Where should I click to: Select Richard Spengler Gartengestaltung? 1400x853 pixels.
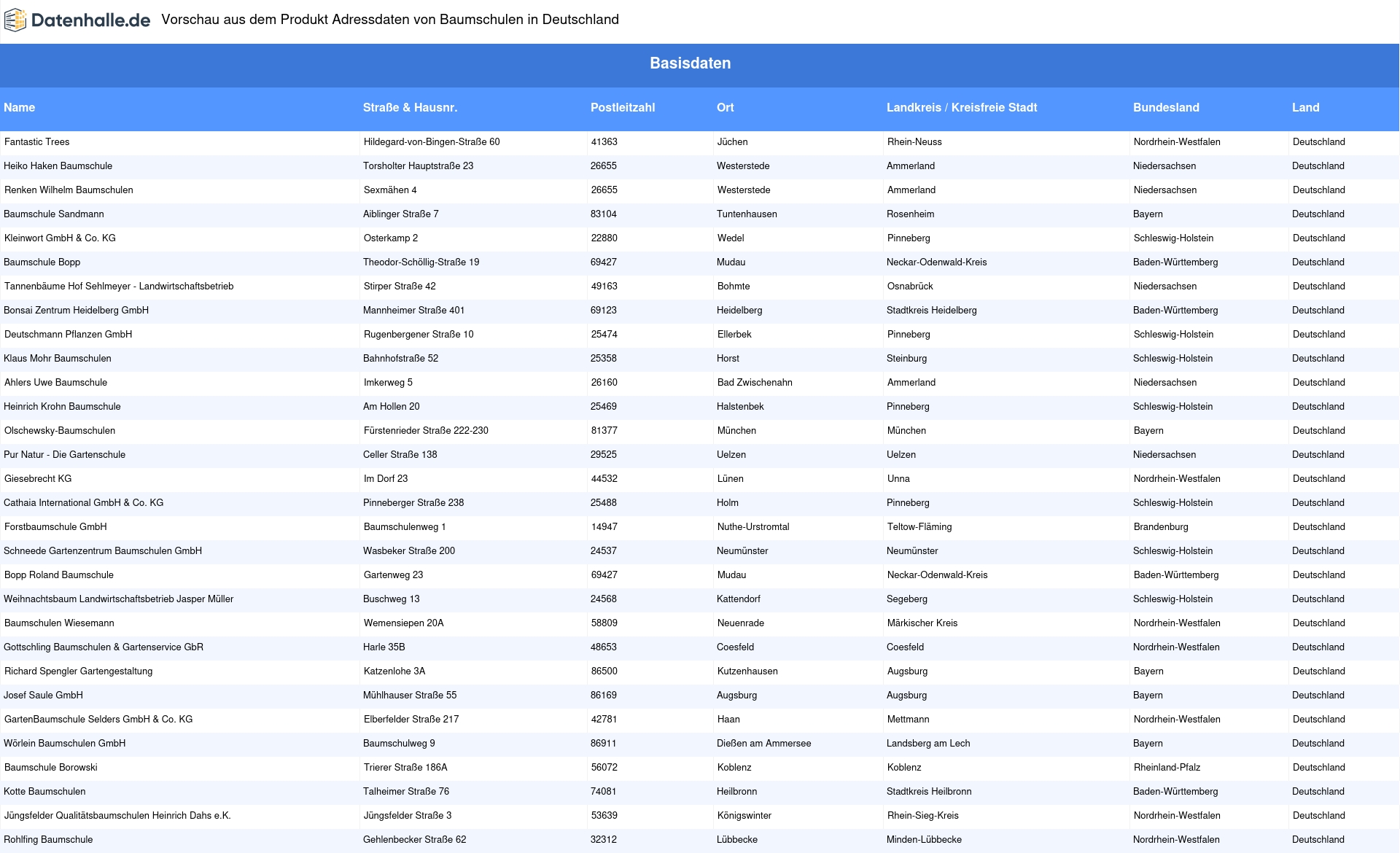coord(79,671)
